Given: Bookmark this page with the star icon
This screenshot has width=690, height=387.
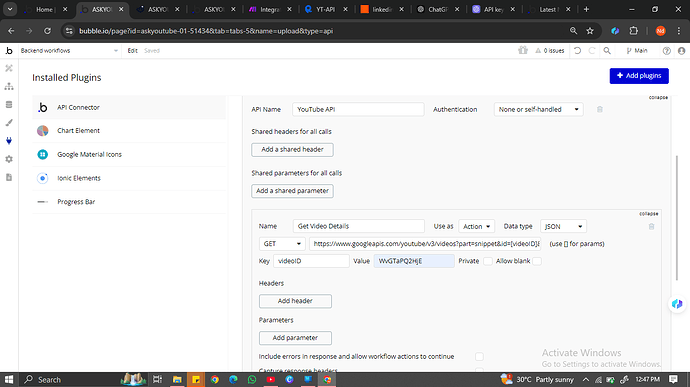Looking at the screenshot, I should tap(590, 31).
